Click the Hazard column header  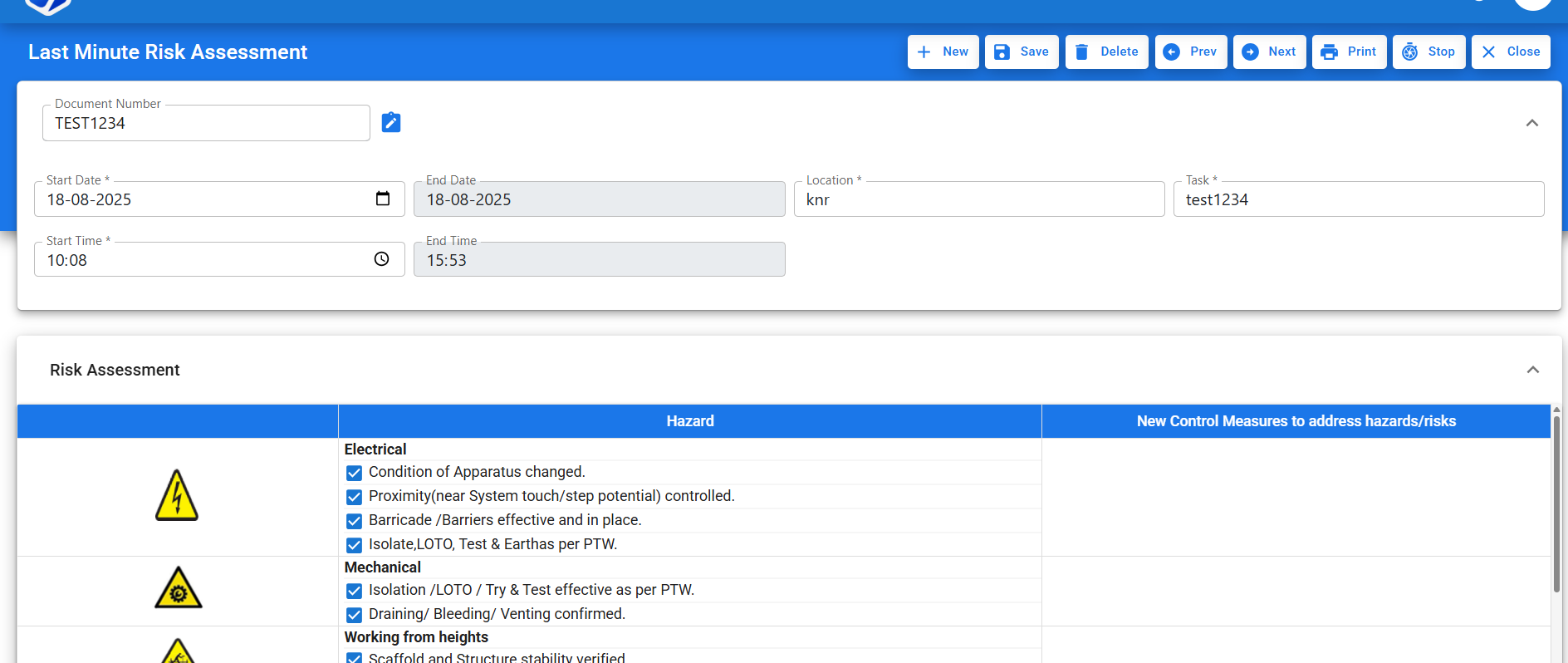pos(689,421)
